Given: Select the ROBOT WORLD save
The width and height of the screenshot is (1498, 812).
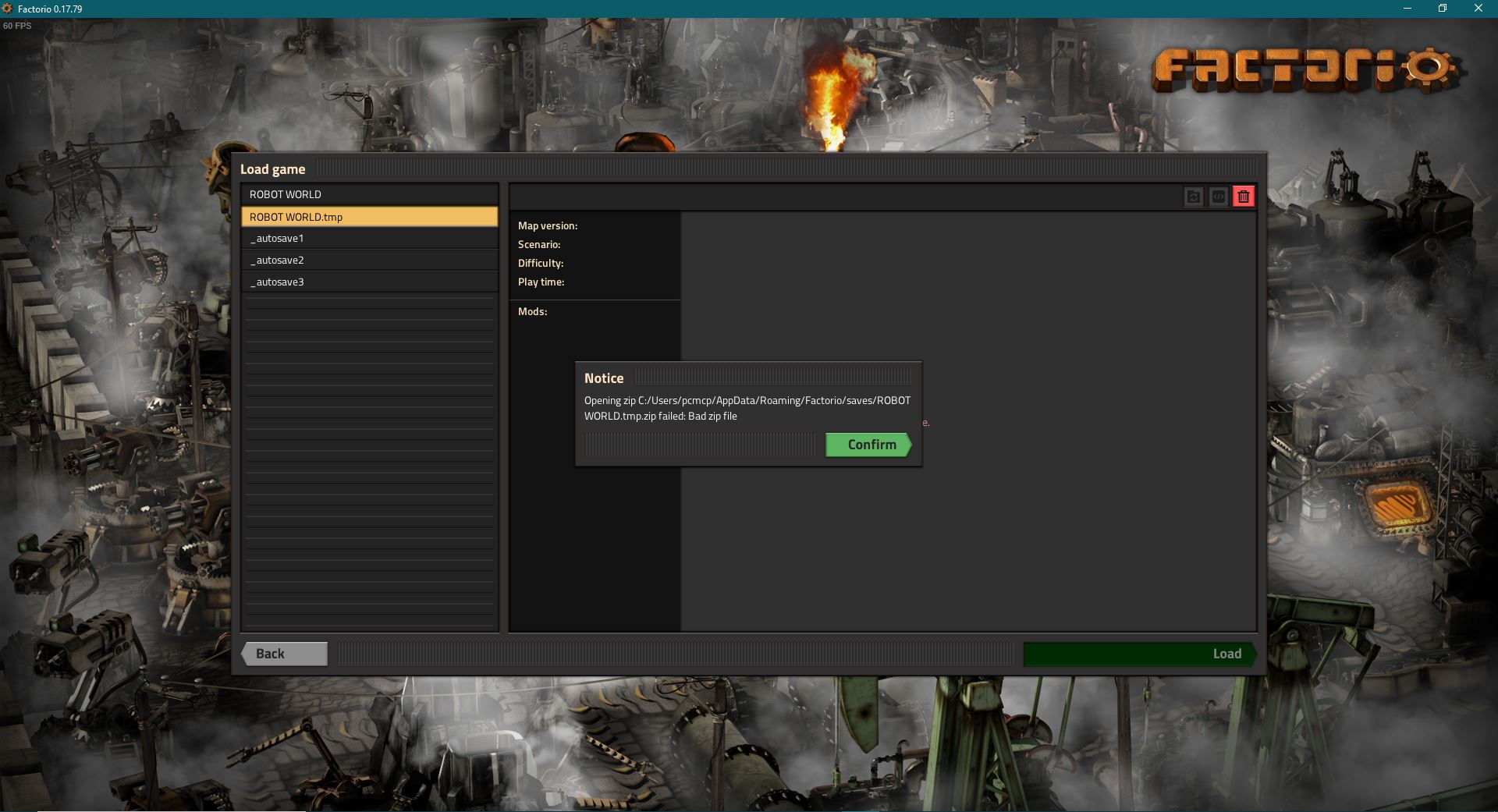Looking at the screenshot, I should pos(370,194).
